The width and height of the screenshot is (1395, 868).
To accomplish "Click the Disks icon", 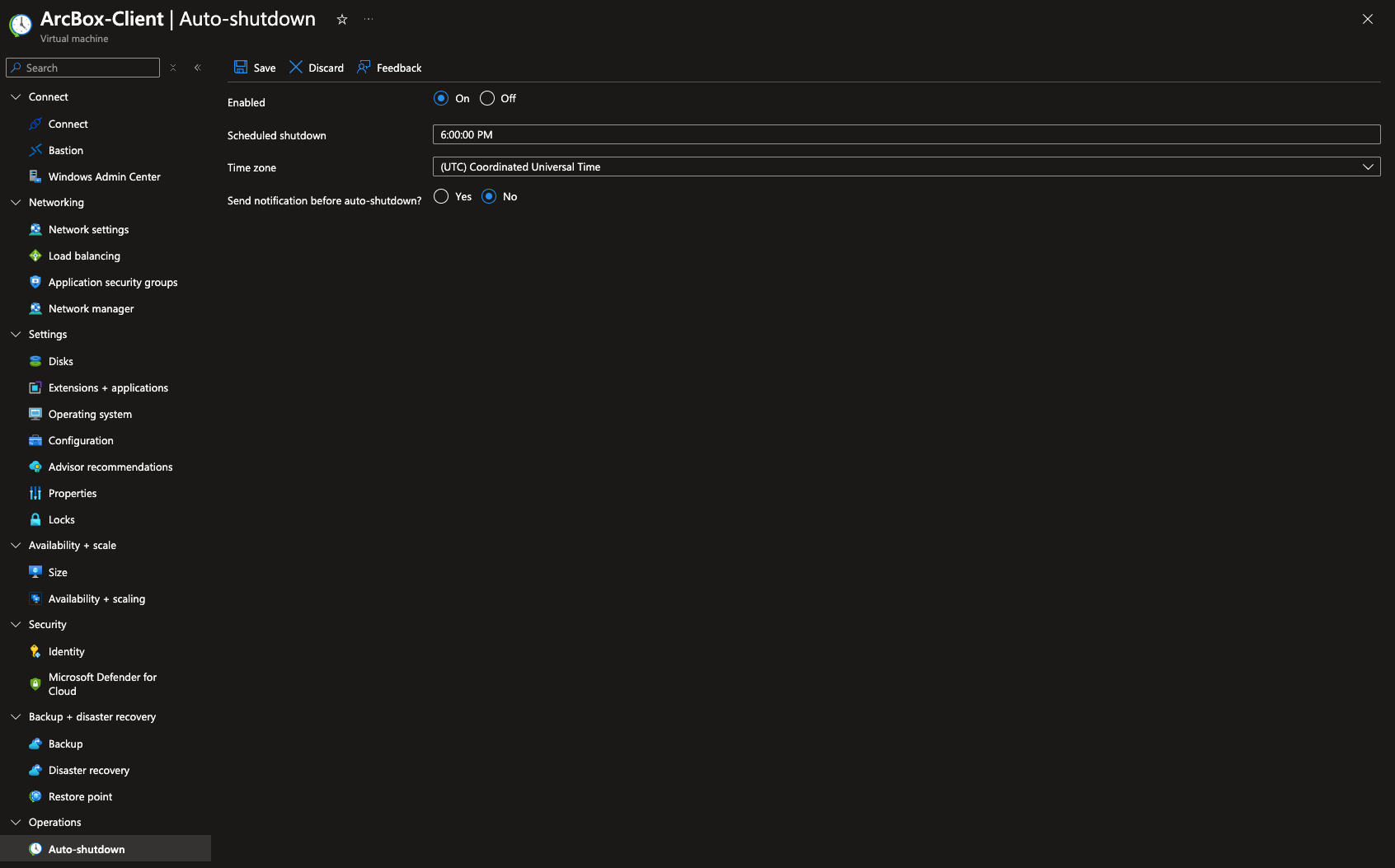I will coord(35,361).
